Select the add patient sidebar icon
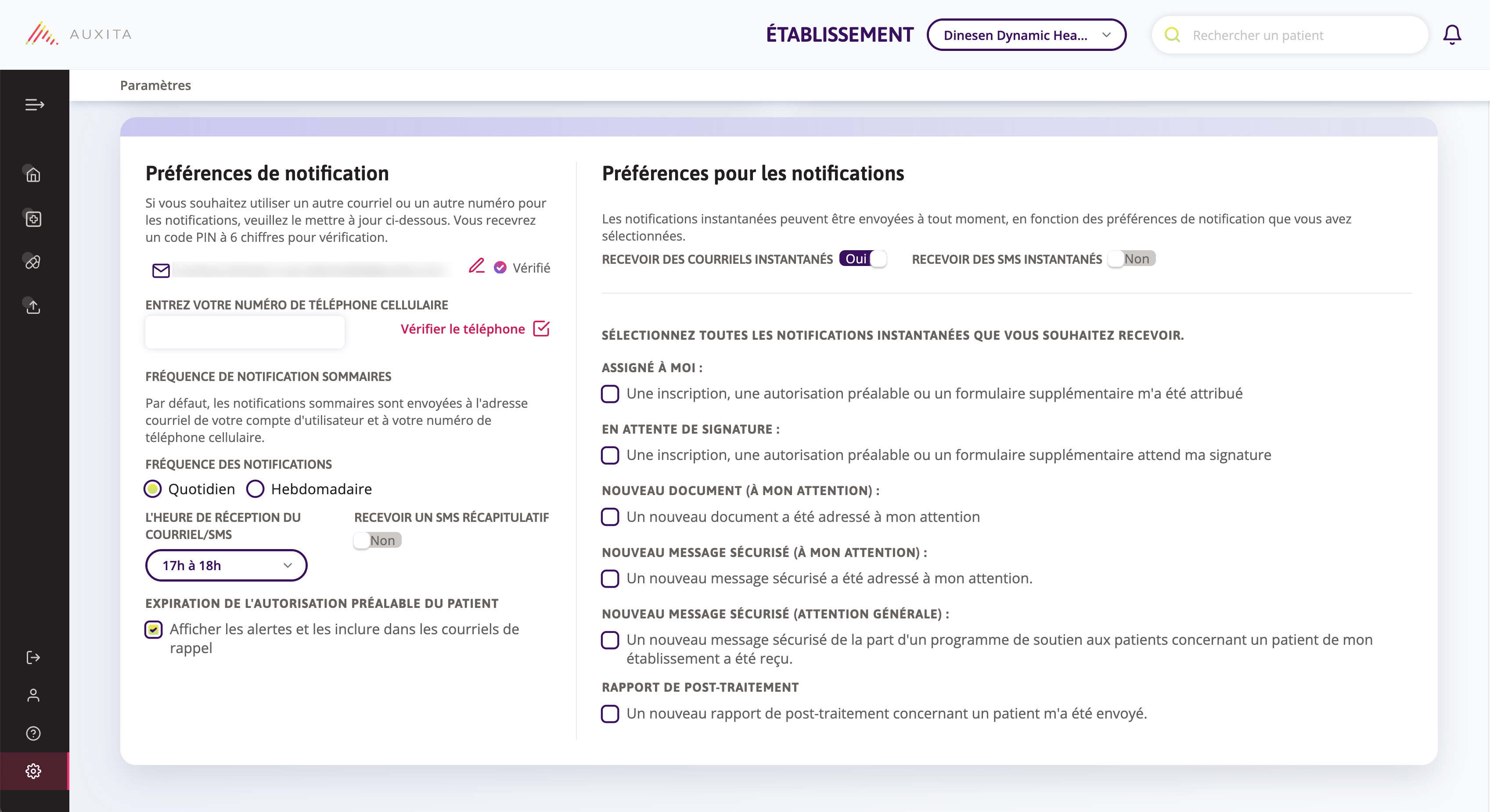Viewport: 1490px width, 812px height. click(x=33, y=219)
